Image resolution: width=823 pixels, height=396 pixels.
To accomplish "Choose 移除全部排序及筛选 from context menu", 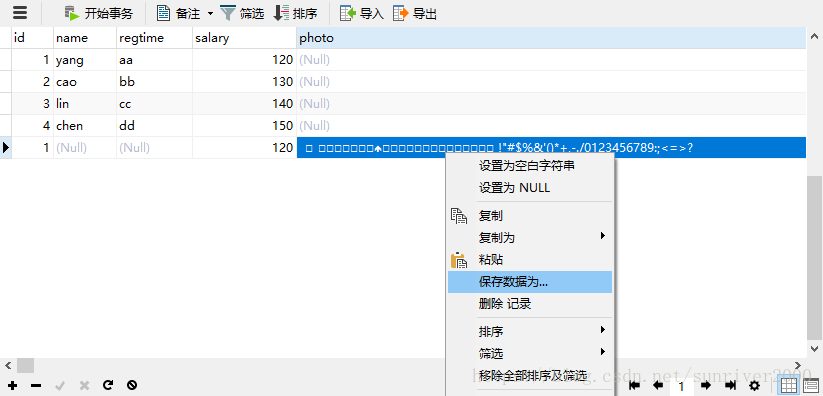I will tap(530, 375).
